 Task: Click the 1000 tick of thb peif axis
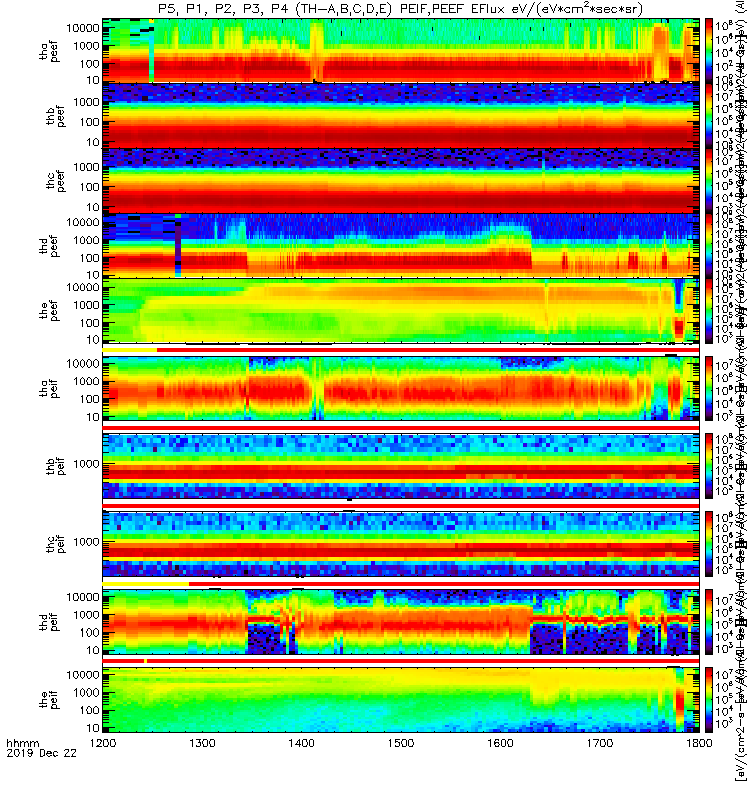[x=86, y=464]
